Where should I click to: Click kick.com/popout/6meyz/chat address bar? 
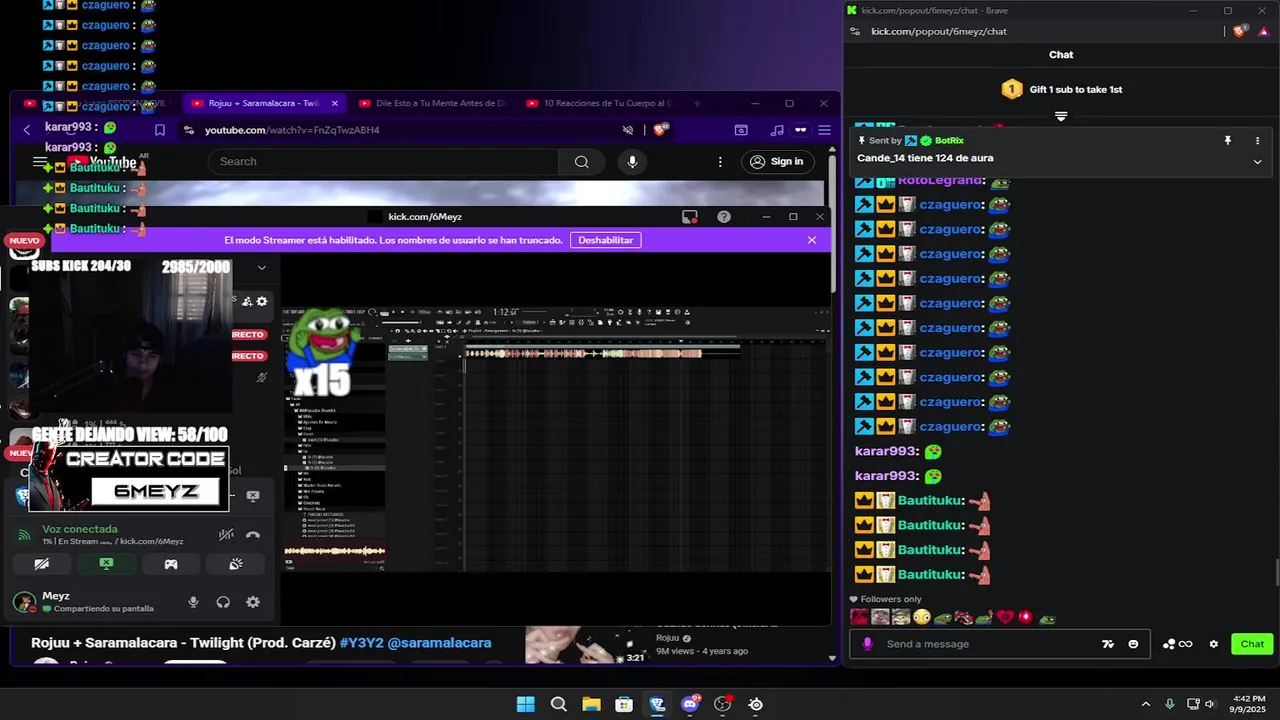[939, 32]
